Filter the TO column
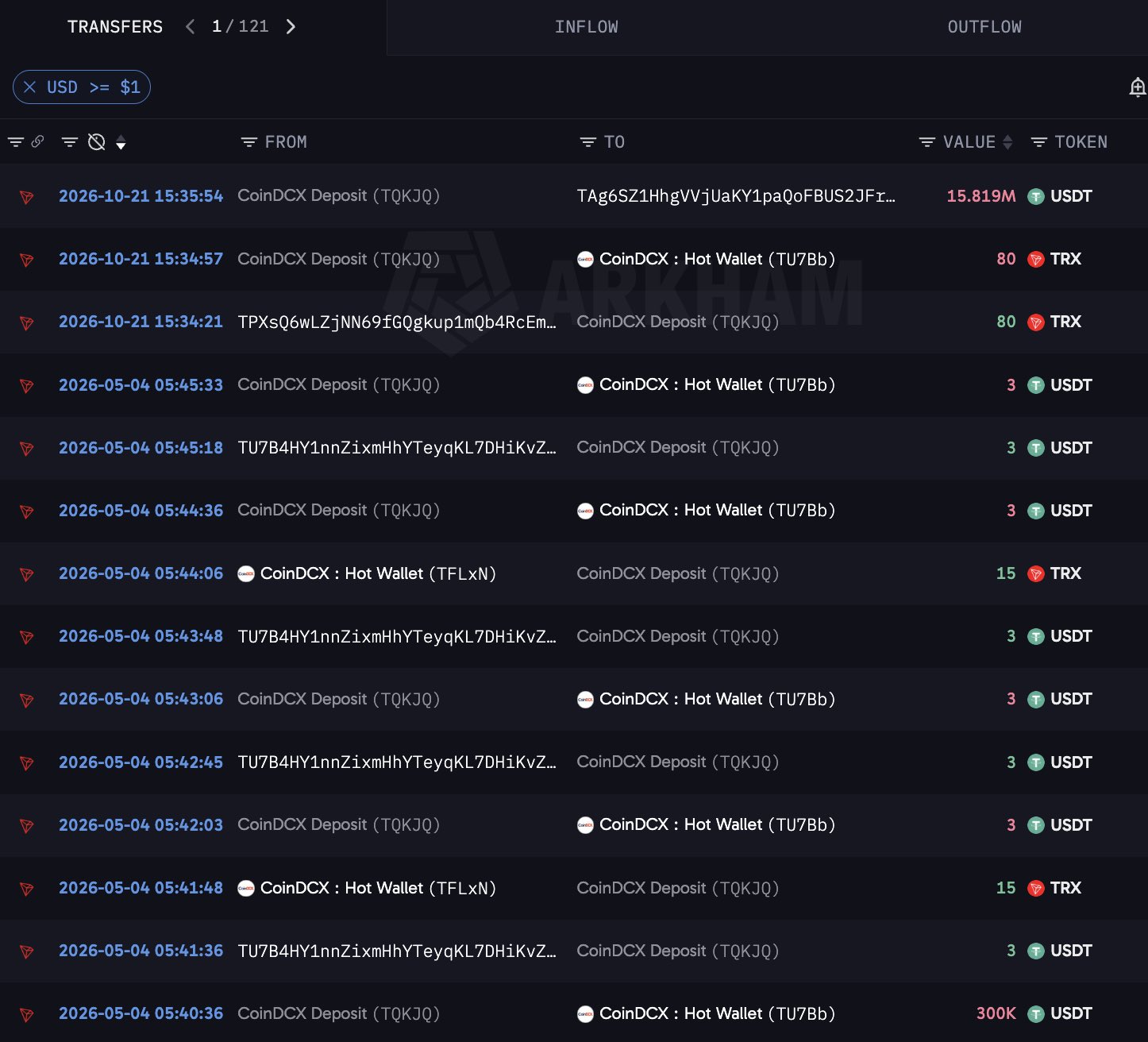Image resolution: width=1148 pixels, height=1042 pixels. 588,142
